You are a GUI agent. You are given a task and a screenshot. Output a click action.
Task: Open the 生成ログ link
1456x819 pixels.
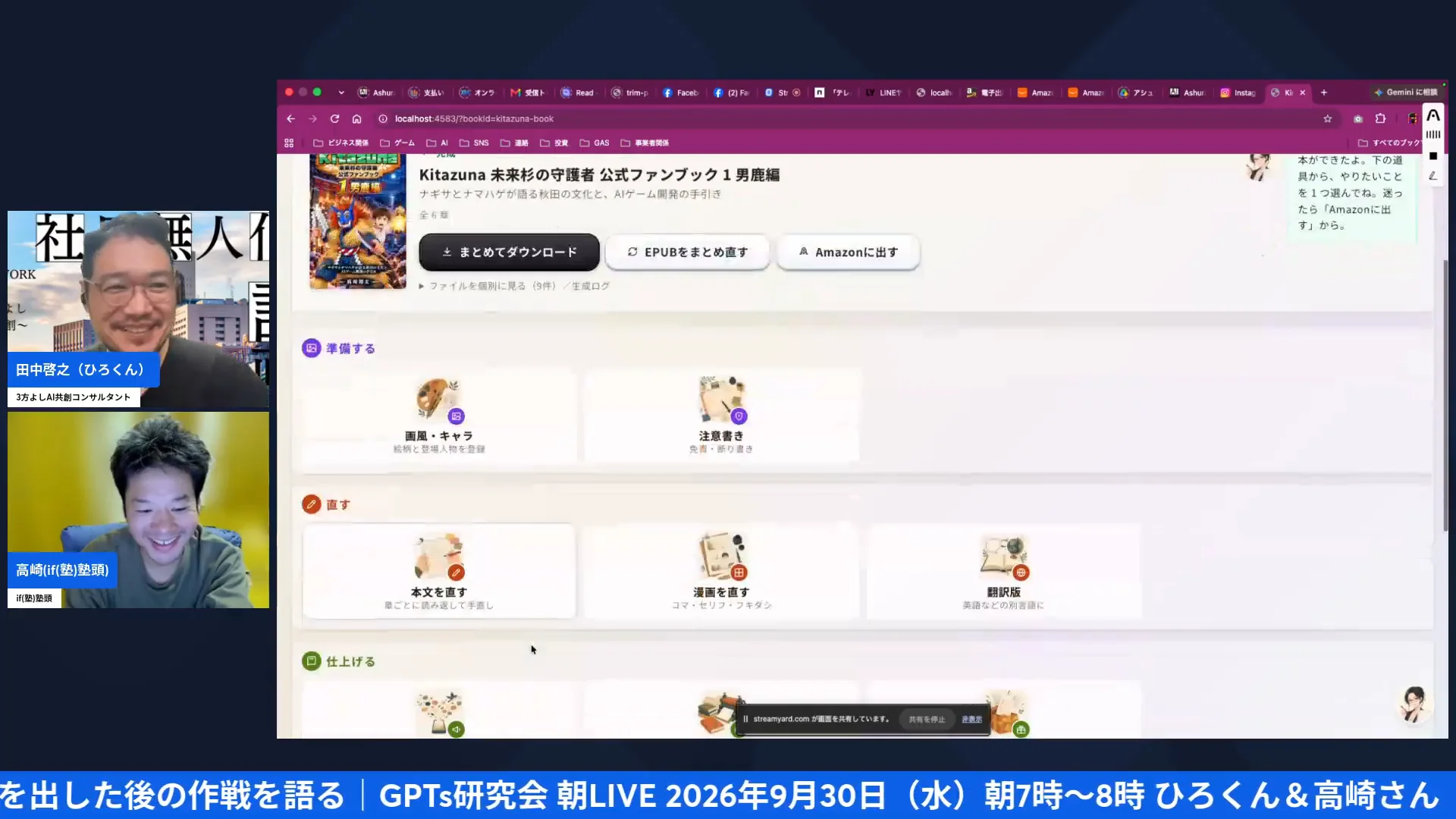[x=591, y=286]
